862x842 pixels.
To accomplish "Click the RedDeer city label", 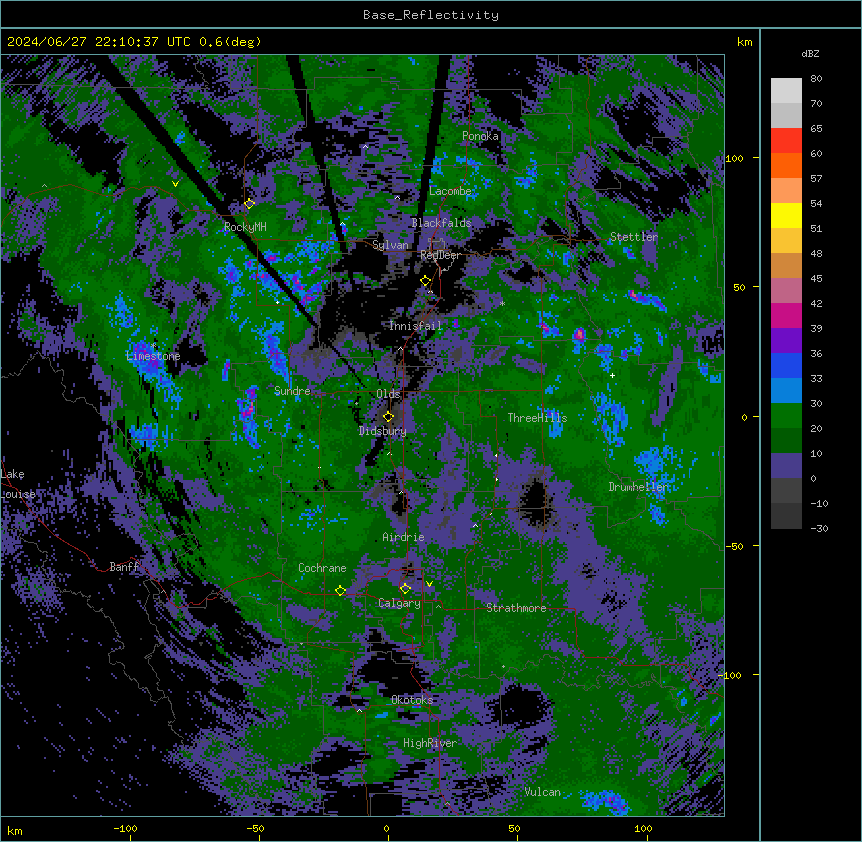I will pos(440,255).
